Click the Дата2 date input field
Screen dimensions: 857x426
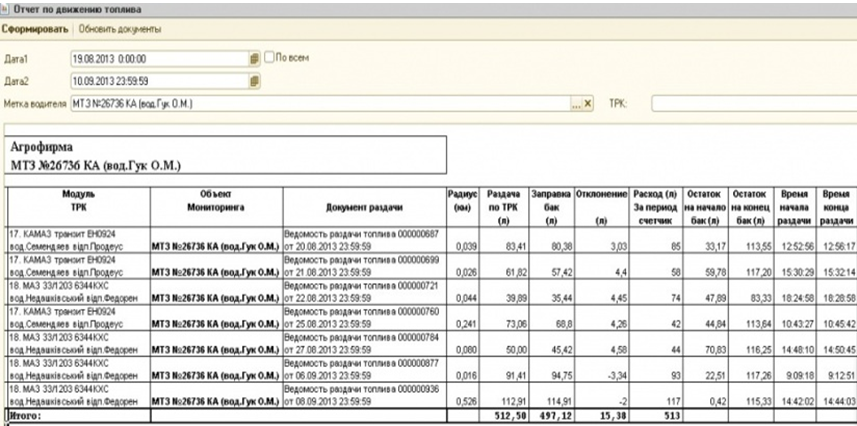coord(158,81)
